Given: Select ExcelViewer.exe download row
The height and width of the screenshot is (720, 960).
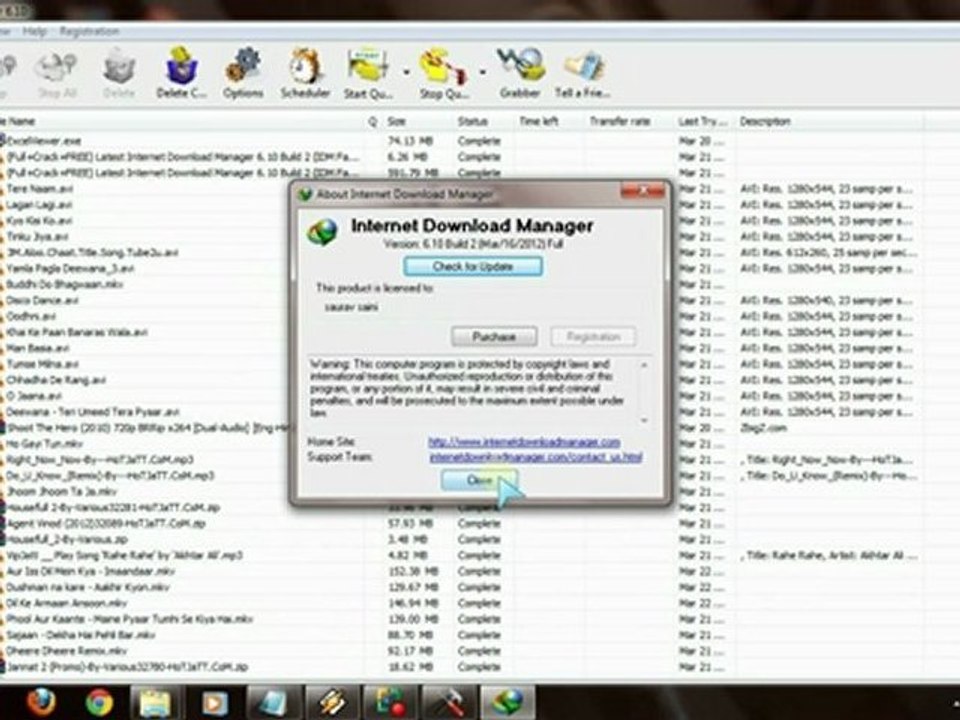Looking at the screenshot, I should click(x=43, y=141).
